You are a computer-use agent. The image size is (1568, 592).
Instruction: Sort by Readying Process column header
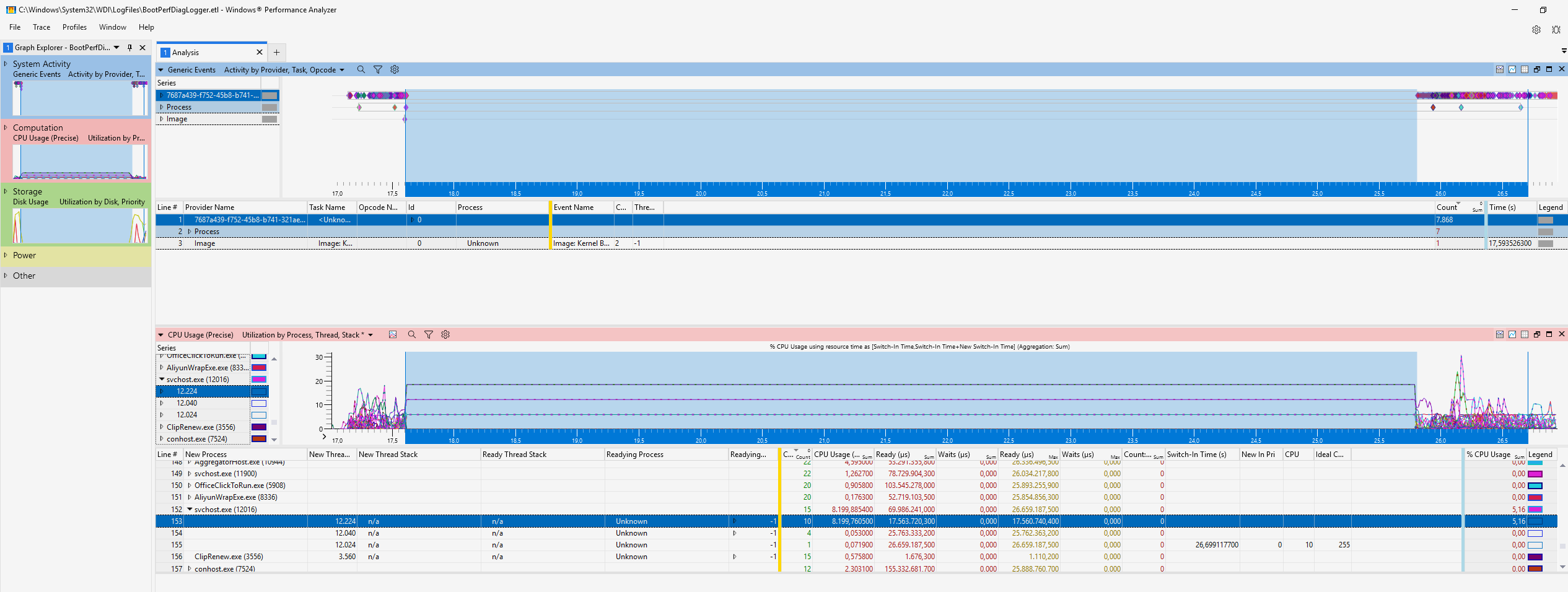(x=666, y=455)
